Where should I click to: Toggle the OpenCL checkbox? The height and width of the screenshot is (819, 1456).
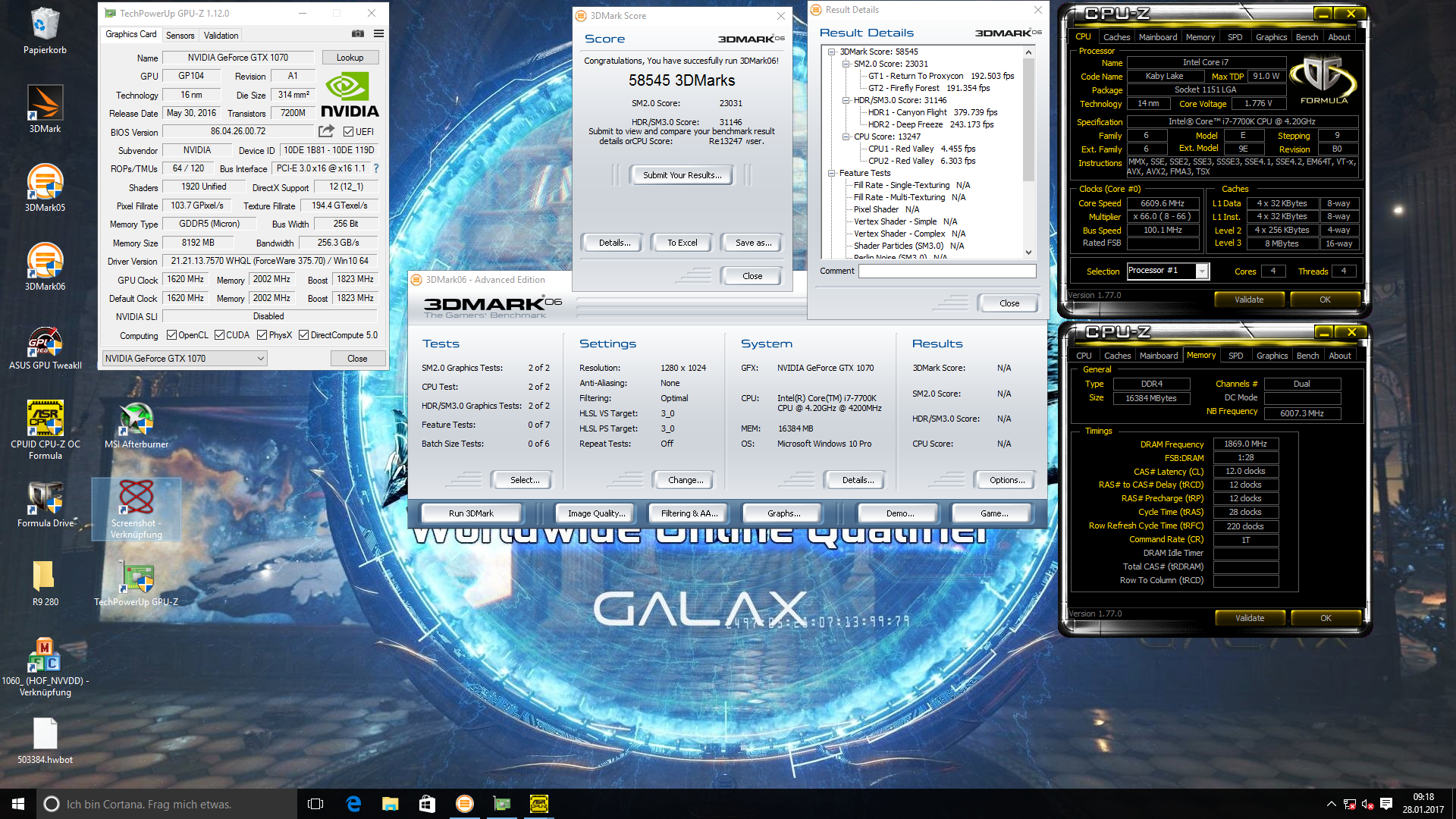coord(171,335)
